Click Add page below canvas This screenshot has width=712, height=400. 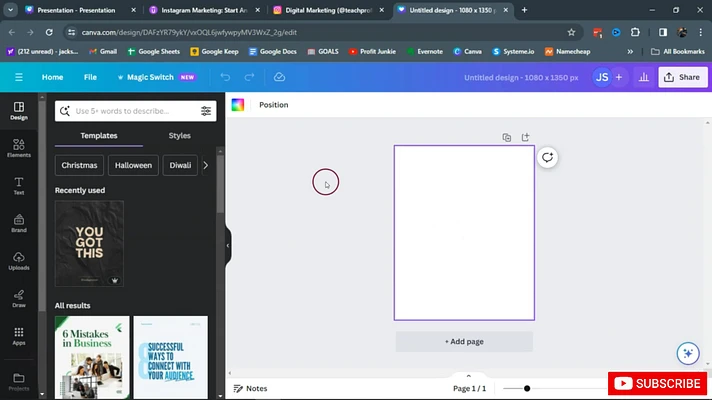point(464,342)
